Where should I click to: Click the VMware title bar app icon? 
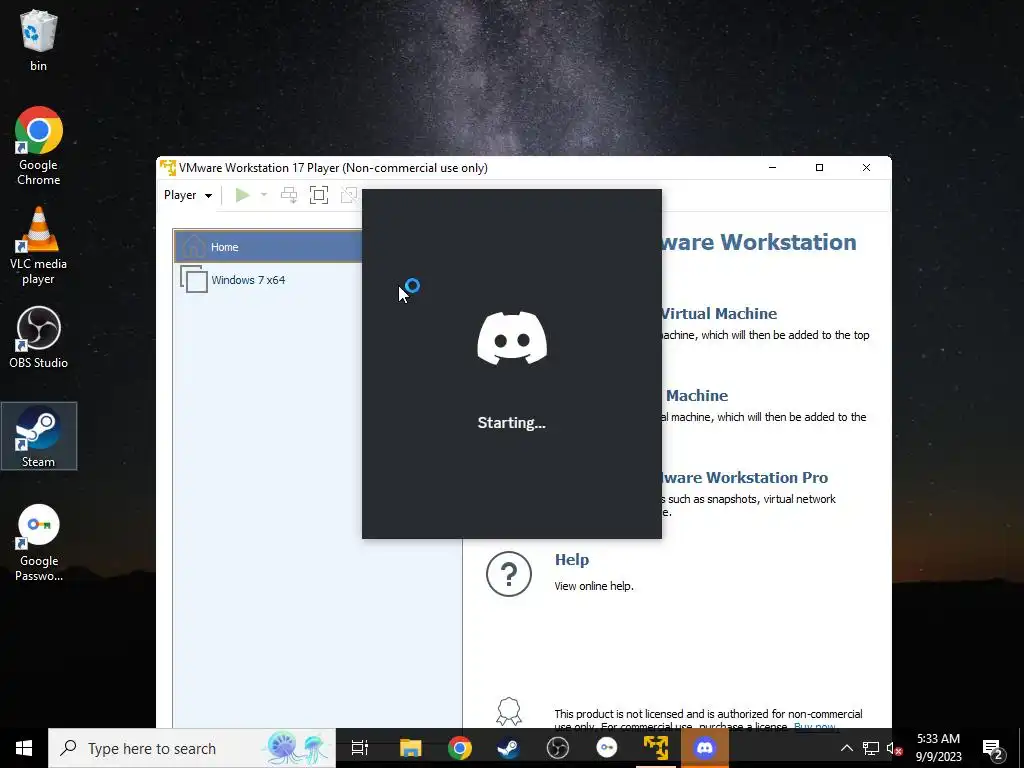pyautogui.click(x=168, y=168)
